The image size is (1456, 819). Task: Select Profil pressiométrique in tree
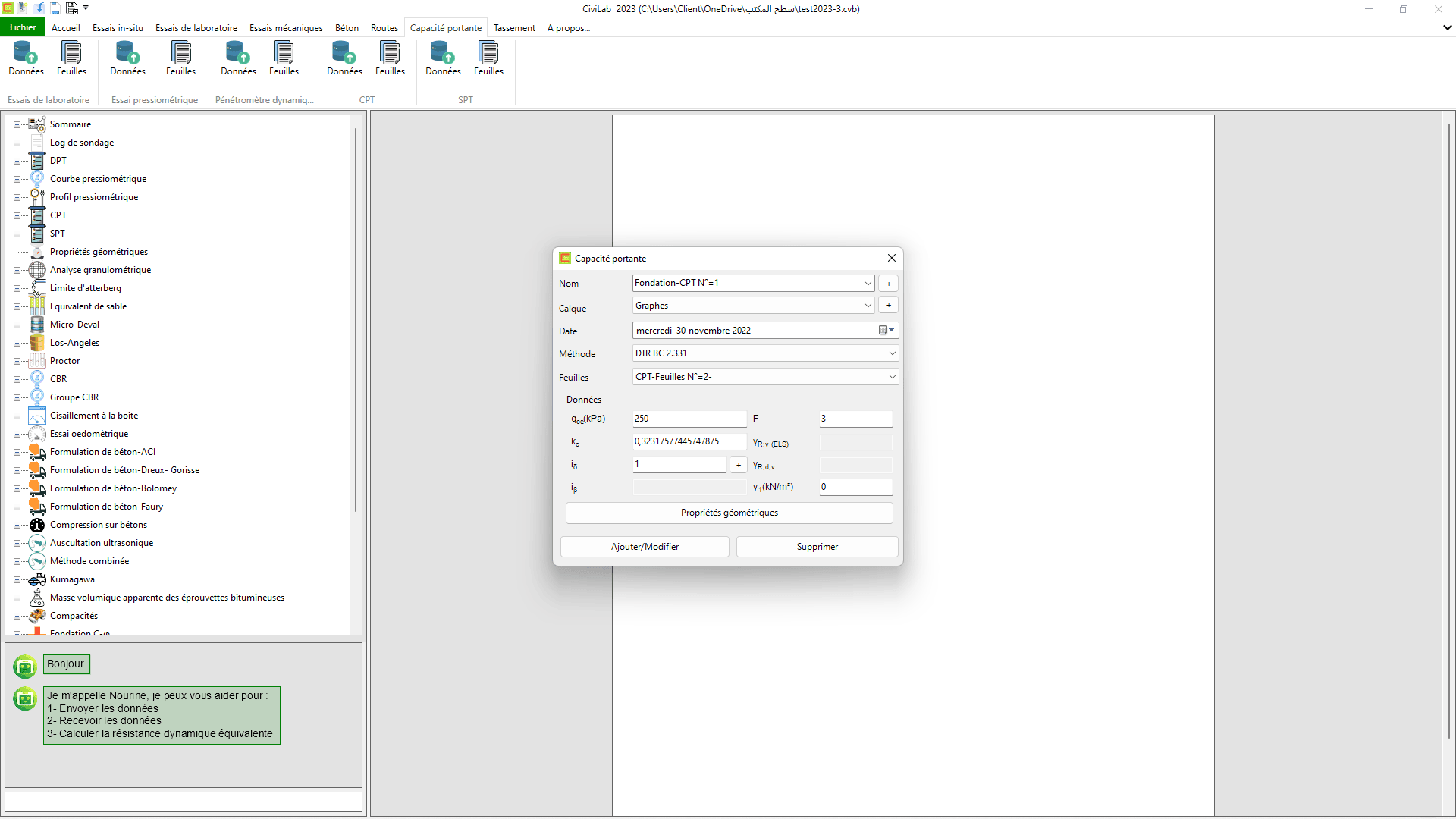pos(94,197)
